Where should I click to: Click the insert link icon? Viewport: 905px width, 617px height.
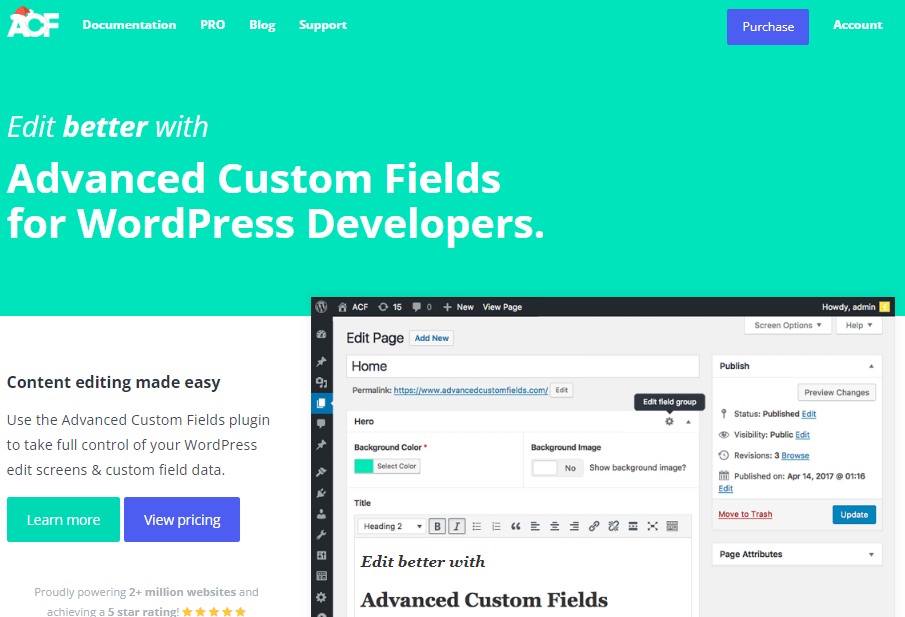coord(594,526)
